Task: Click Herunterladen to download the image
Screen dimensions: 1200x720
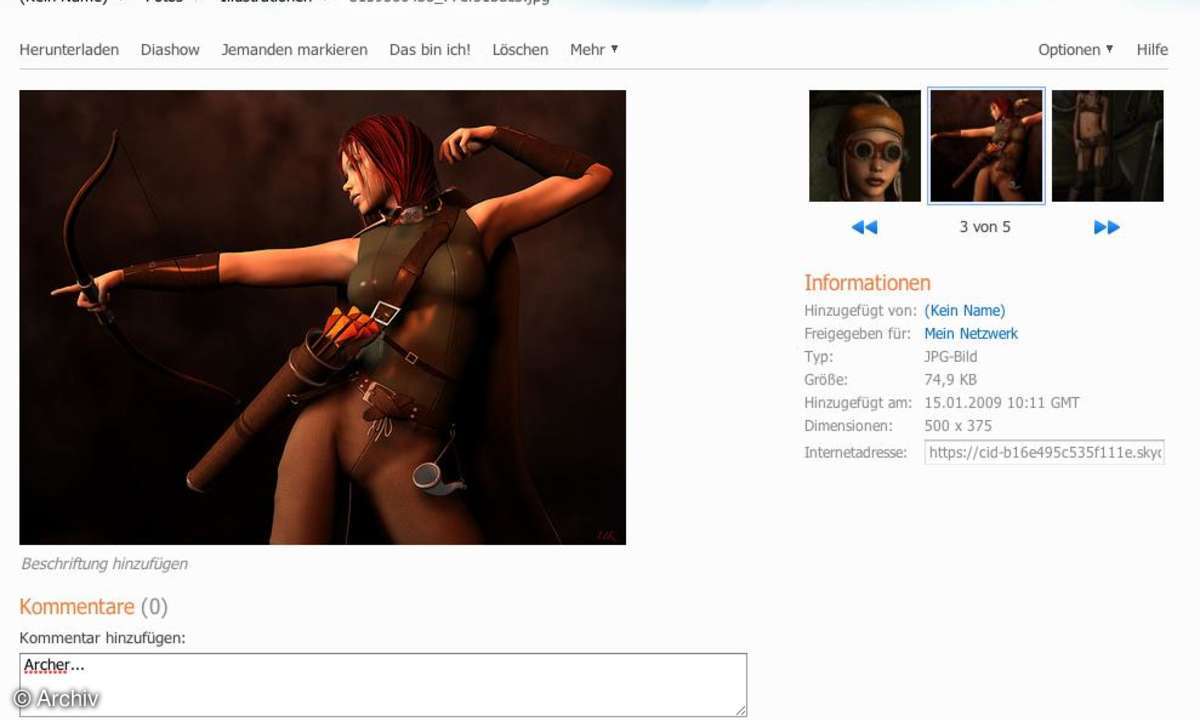Action: point(69,49)
